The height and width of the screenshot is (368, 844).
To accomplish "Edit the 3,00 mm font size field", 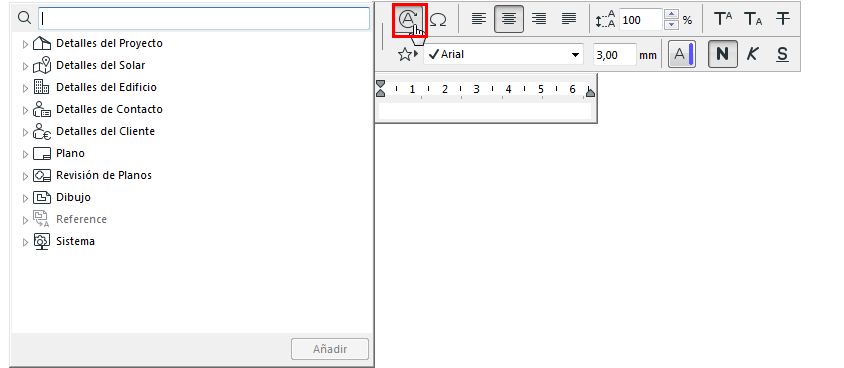I will click(615, 54).
